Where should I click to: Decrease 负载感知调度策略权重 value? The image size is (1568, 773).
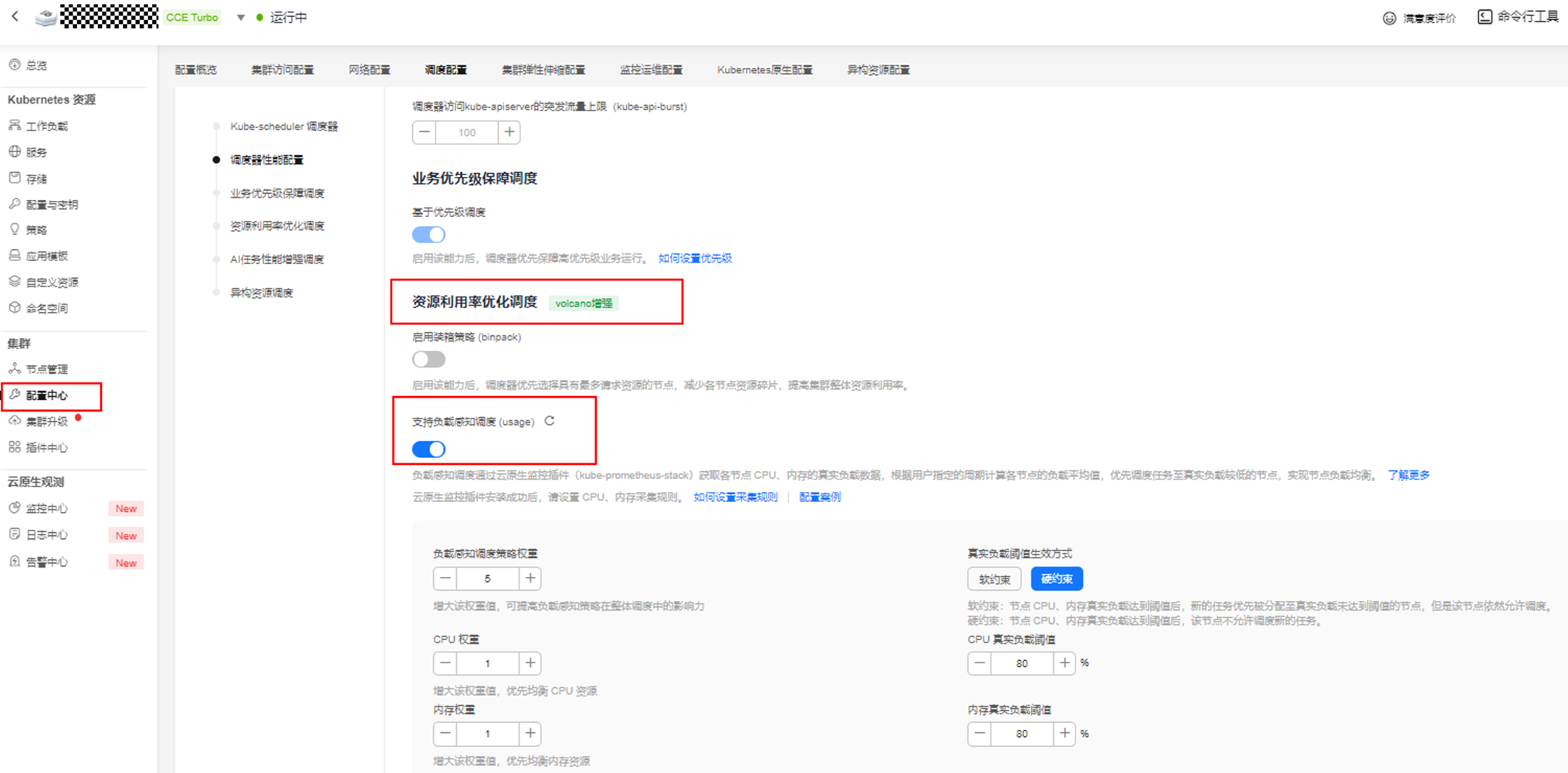click(x=445, y=578)
